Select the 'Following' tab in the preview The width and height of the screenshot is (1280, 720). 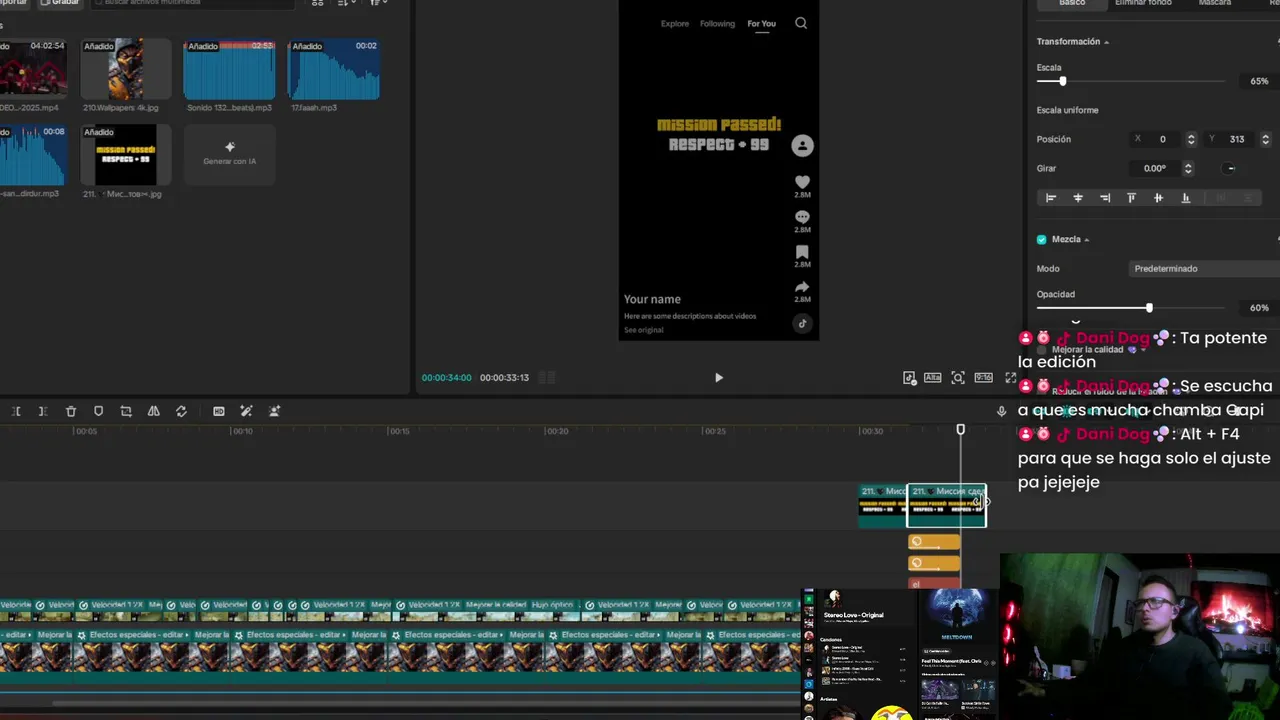click(717, 24)
